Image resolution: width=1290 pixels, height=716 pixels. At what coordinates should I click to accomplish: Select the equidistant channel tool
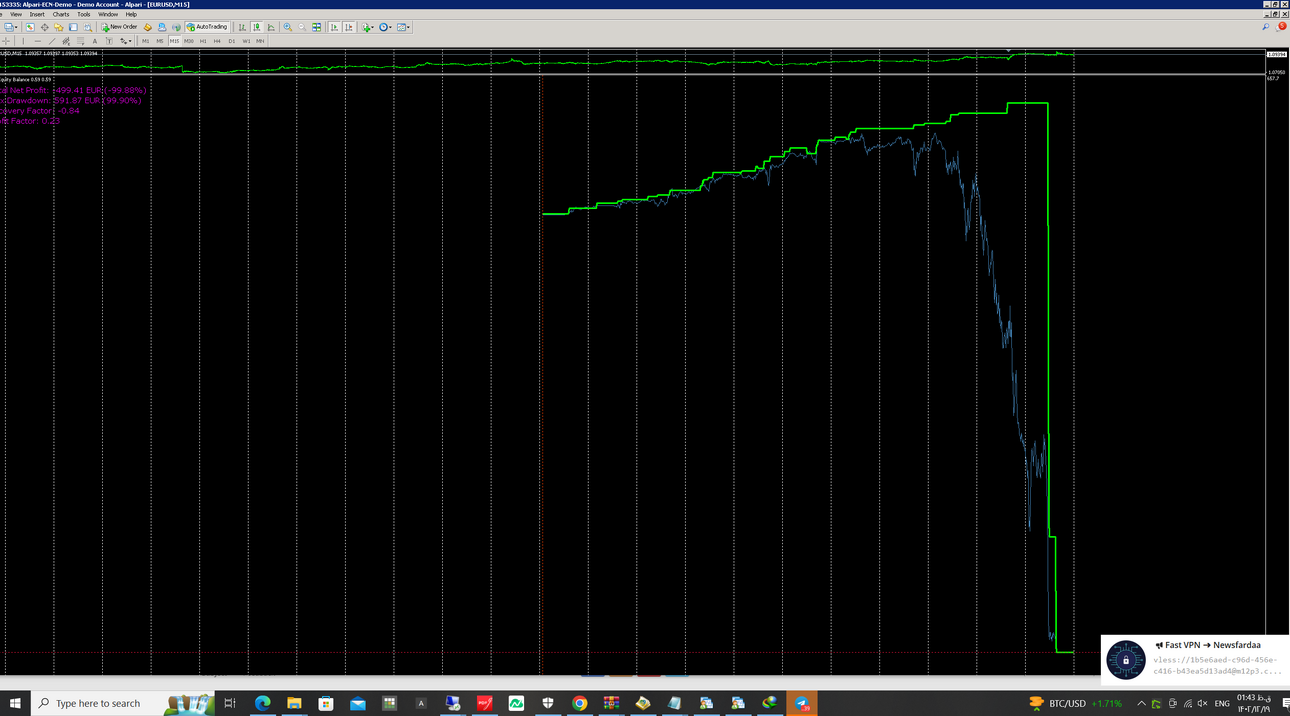66,41
